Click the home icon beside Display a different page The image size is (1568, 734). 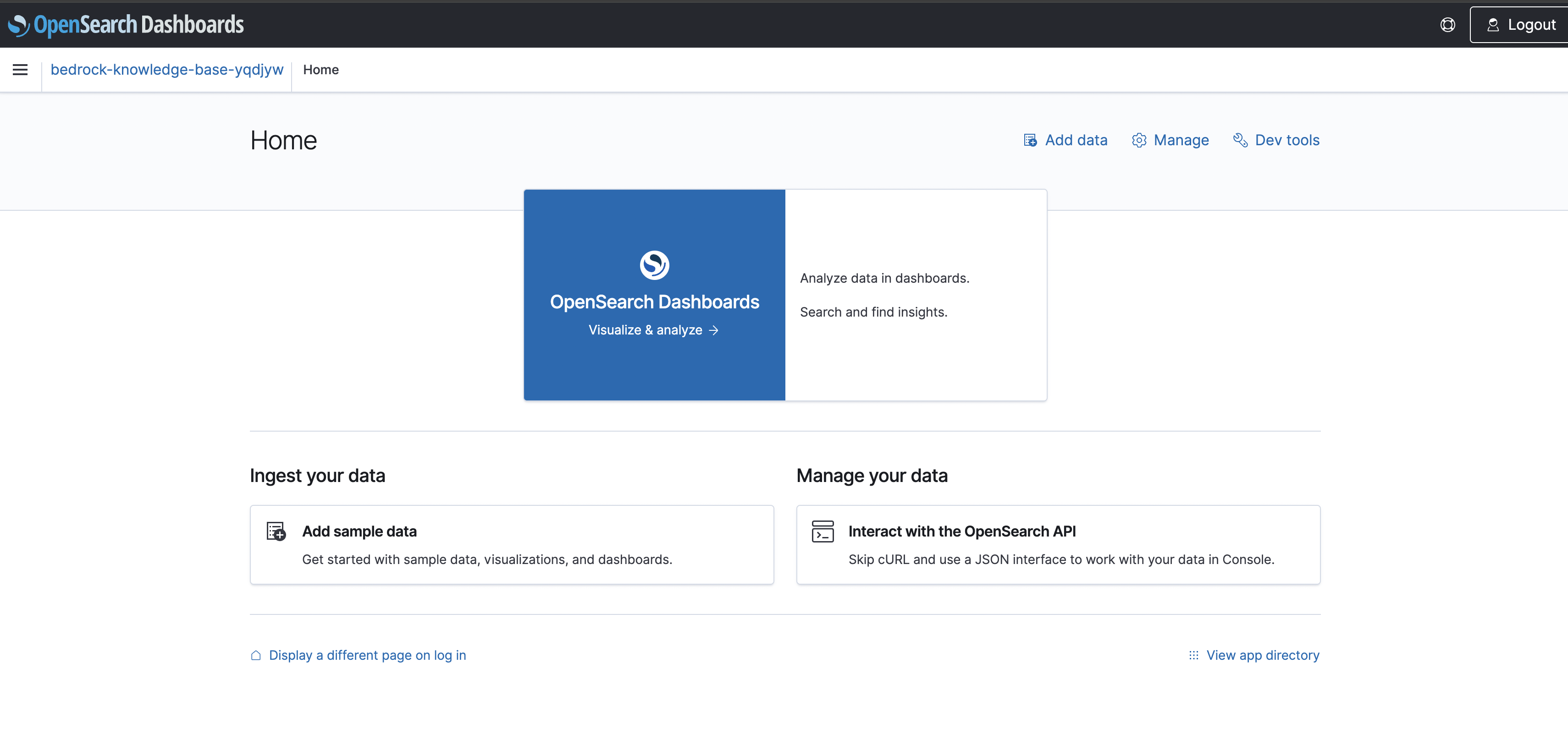pos(256,655)
